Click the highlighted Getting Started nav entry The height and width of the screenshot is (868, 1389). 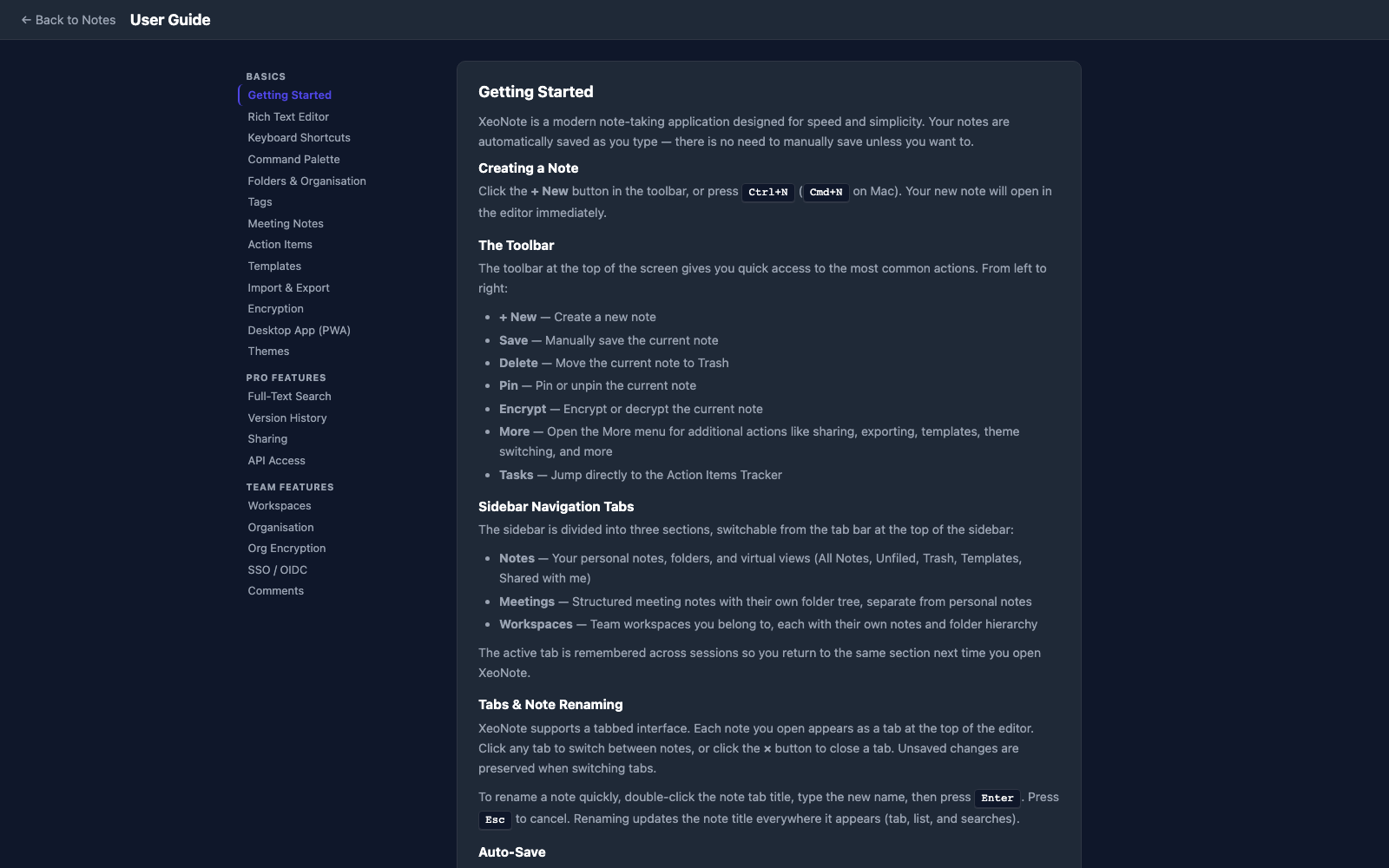pos(289,95)
